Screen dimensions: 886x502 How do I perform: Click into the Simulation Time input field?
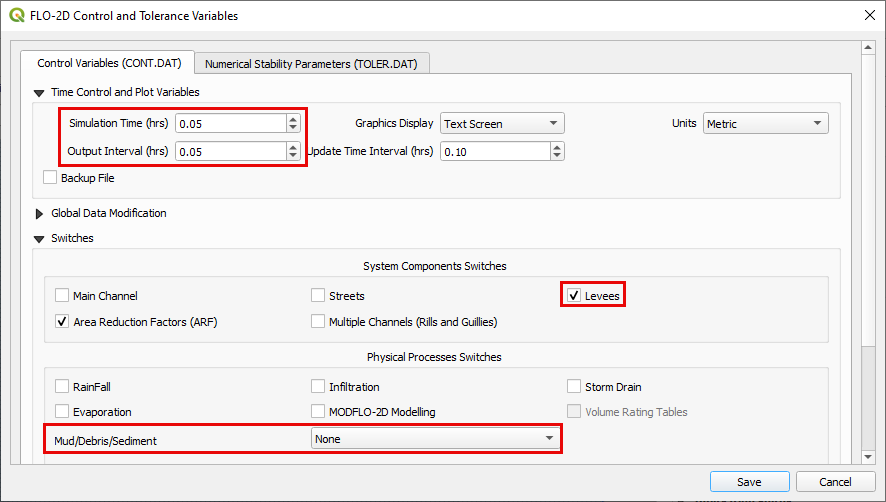(x=229, y=124)
